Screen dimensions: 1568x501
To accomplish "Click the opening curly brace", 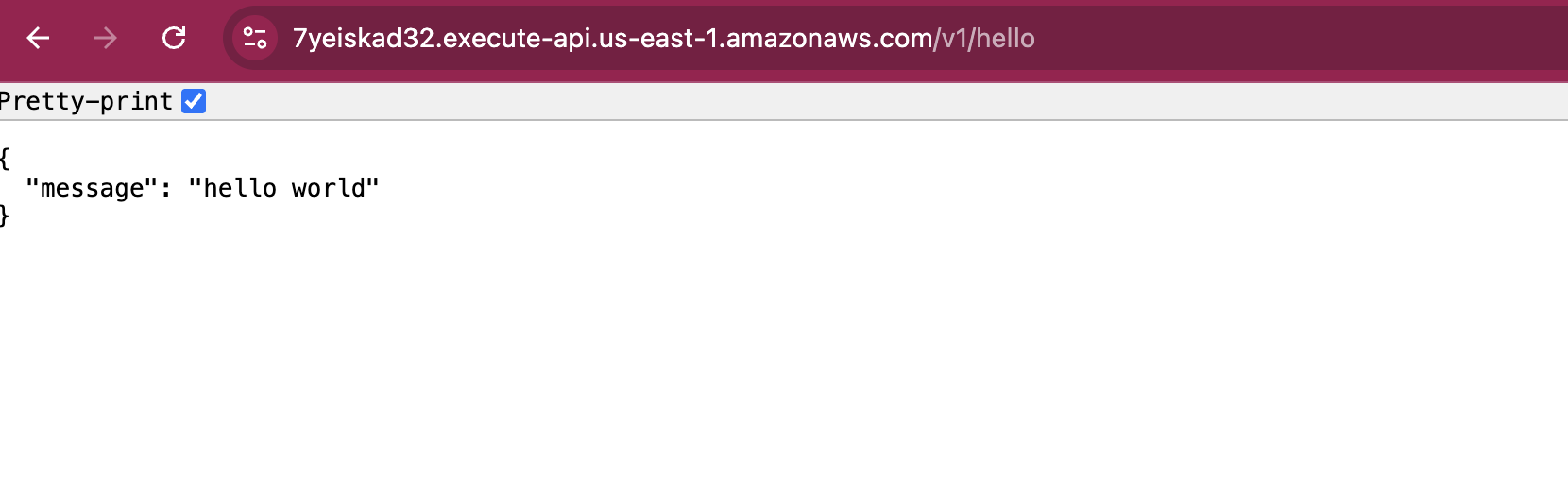I will coord(5,158).
